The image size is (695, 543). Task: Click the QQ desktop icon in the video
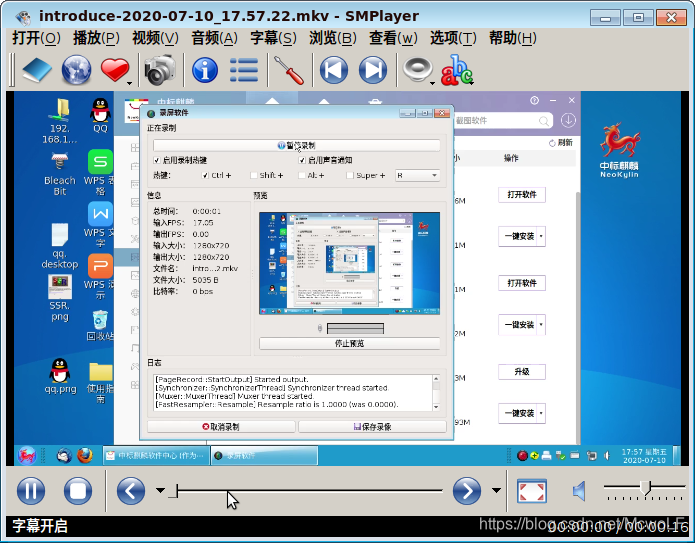coord(100,115)
